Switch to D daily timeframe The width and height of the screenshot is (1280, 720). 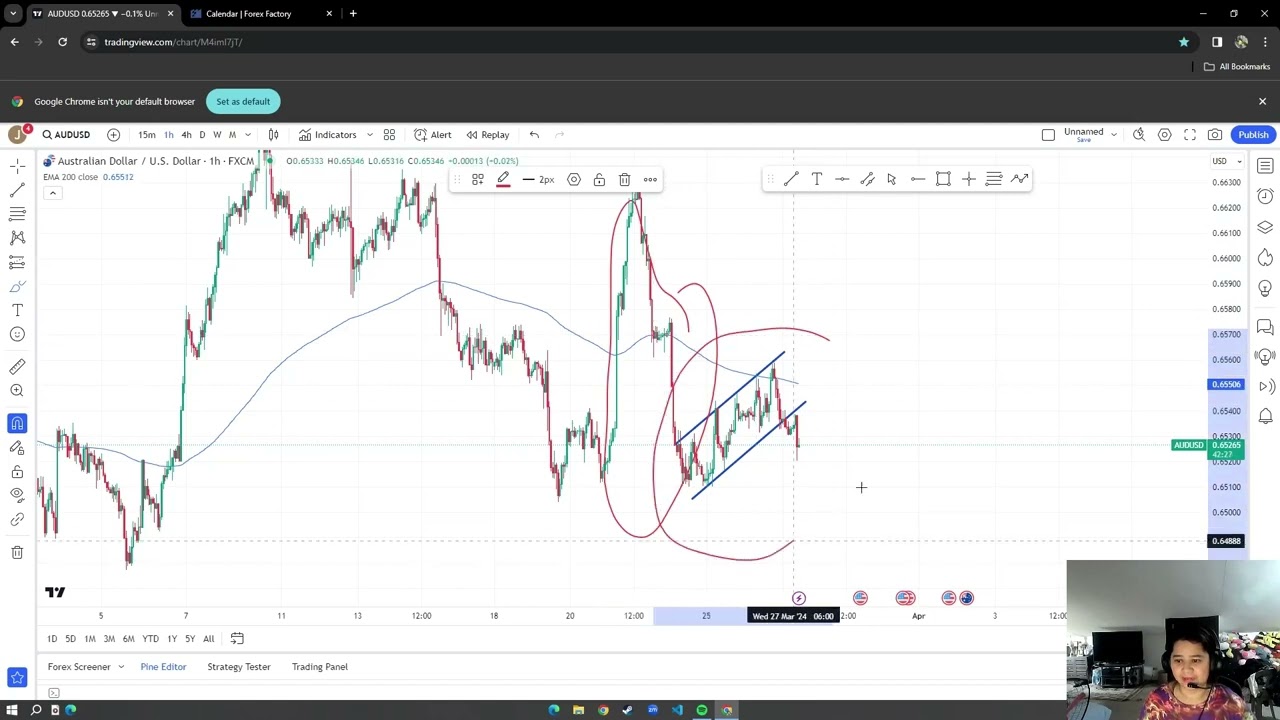tap(202, 135)
